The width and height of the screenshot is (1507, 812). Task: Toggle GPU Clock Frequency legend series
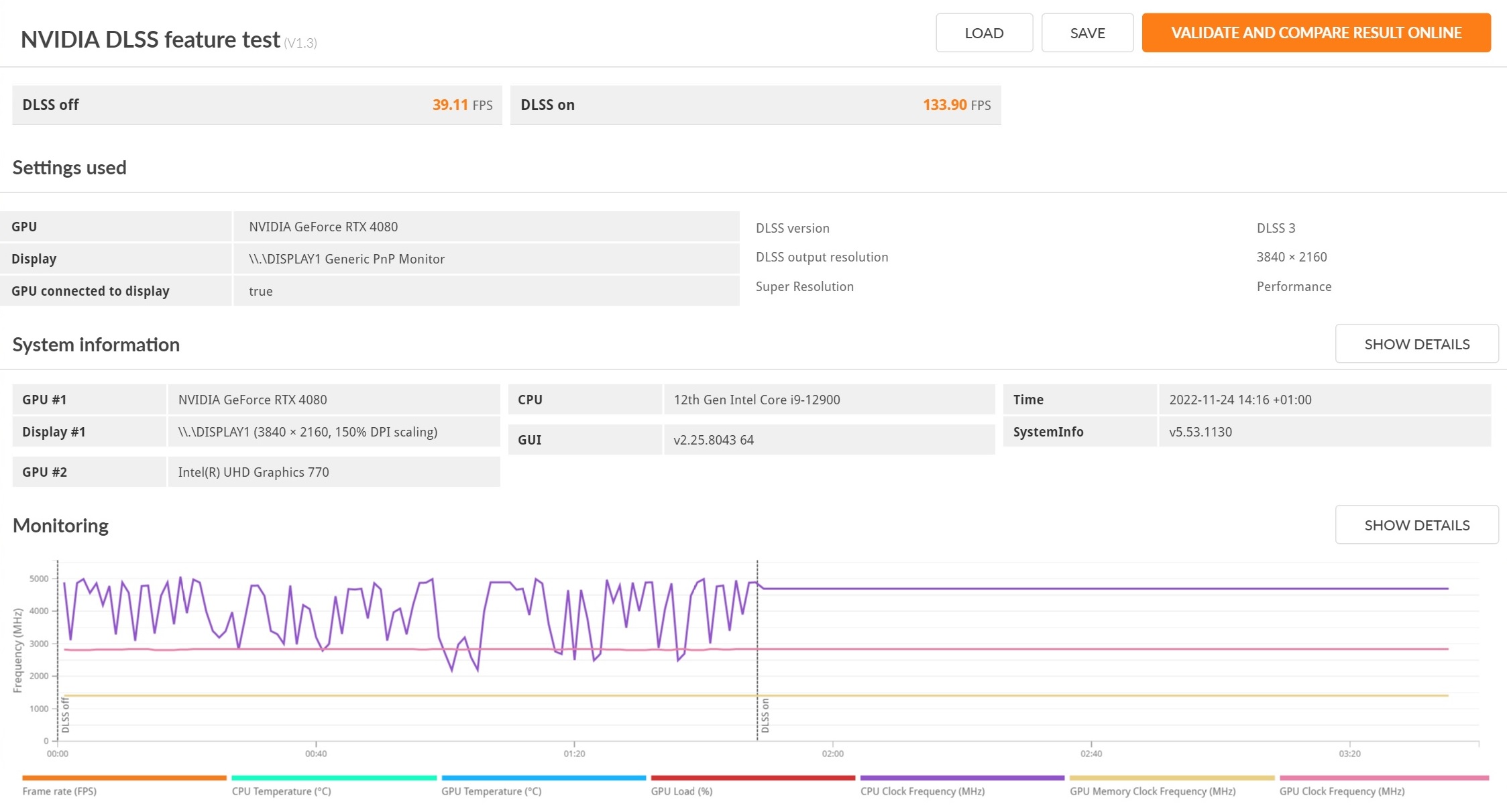tap(1384, 786)
